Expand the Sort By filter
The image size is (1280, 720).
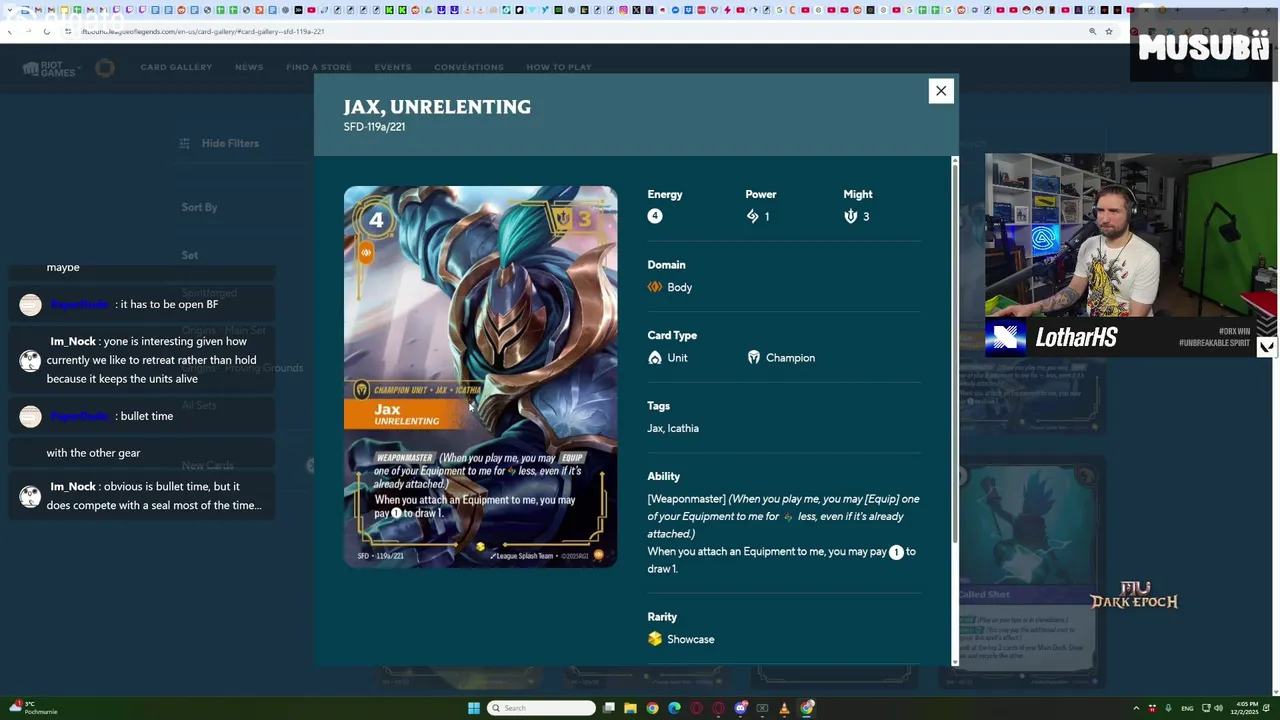click(199, 207)
